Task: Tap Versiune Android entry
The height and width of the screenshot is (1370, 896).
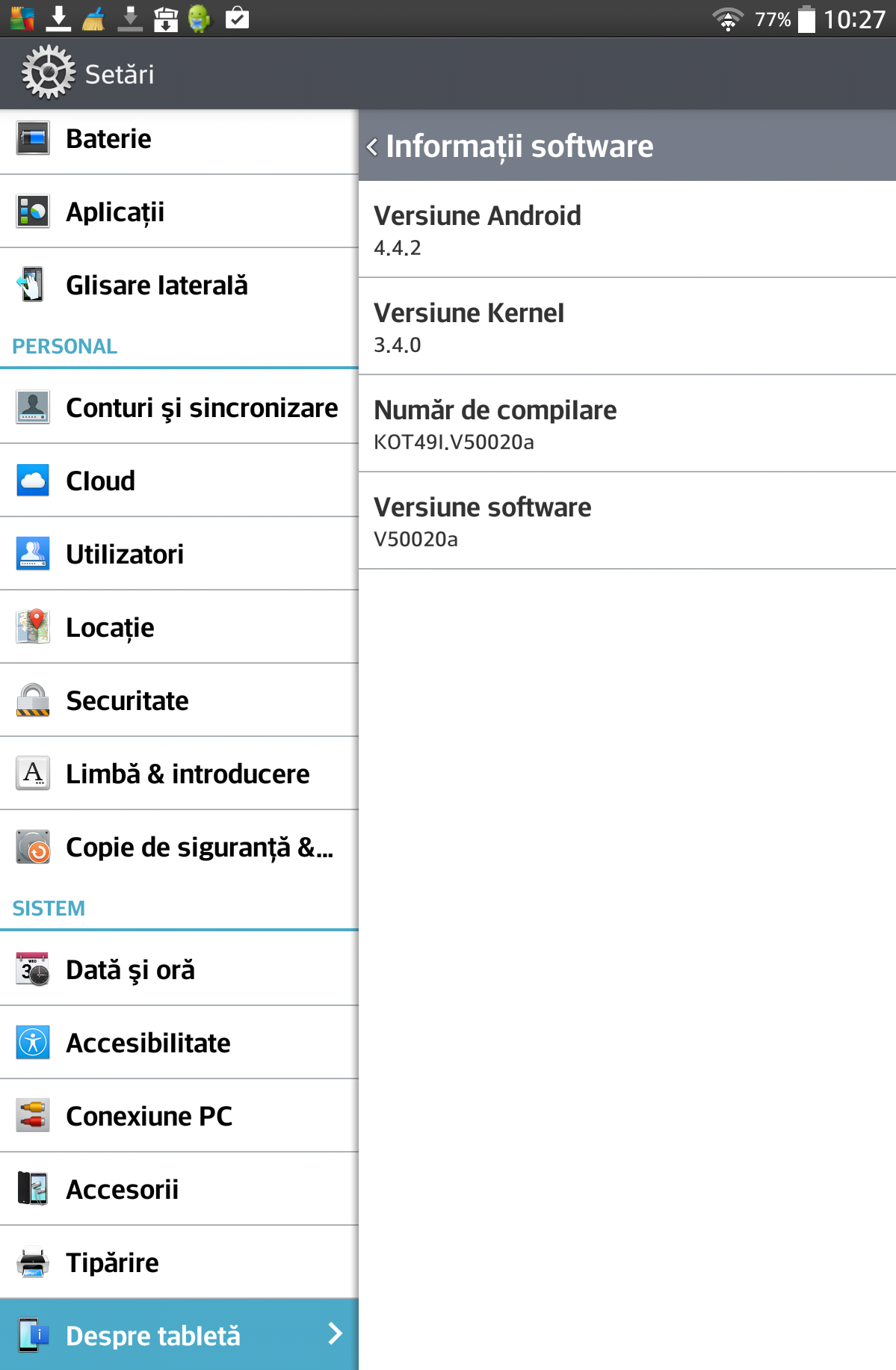Action: (626, 229)
